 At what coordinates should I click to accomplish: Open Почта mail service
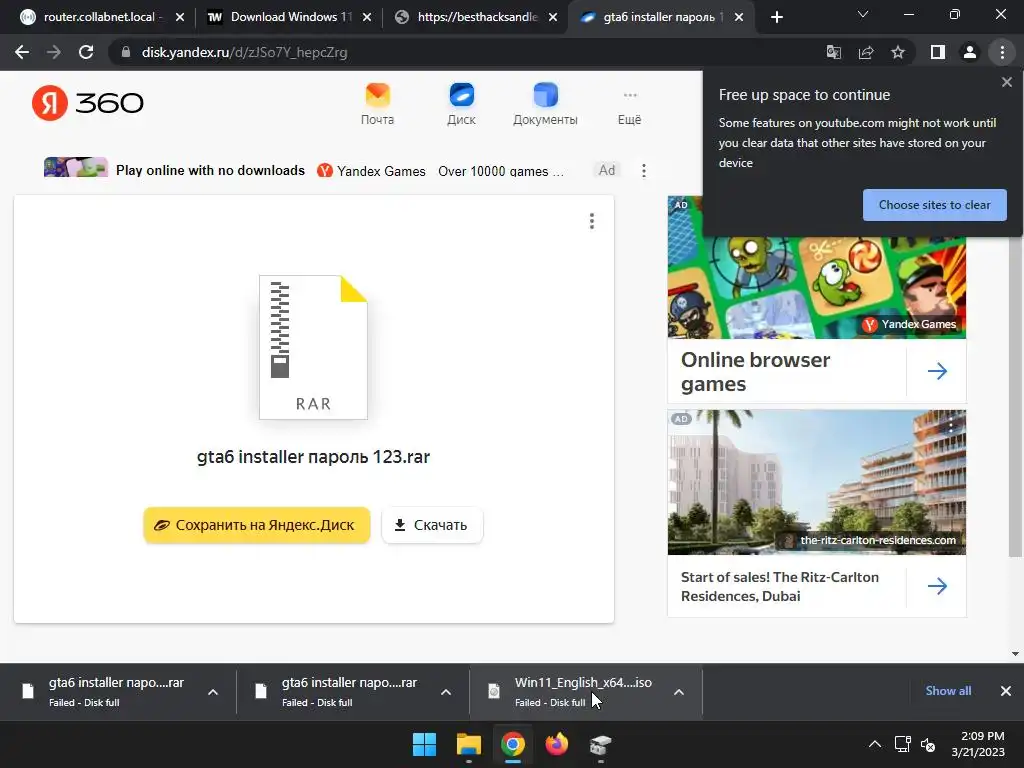377,104
